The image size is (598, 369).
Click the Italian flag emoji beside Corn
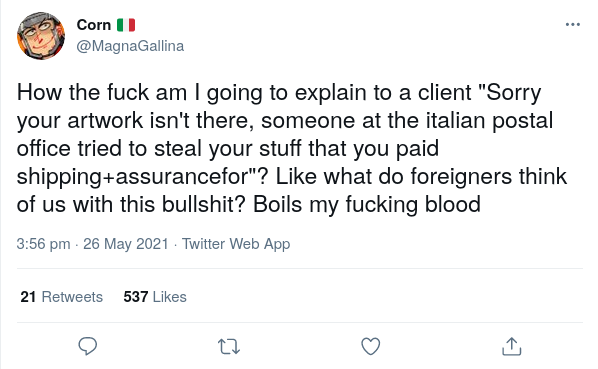click(126, 25)
